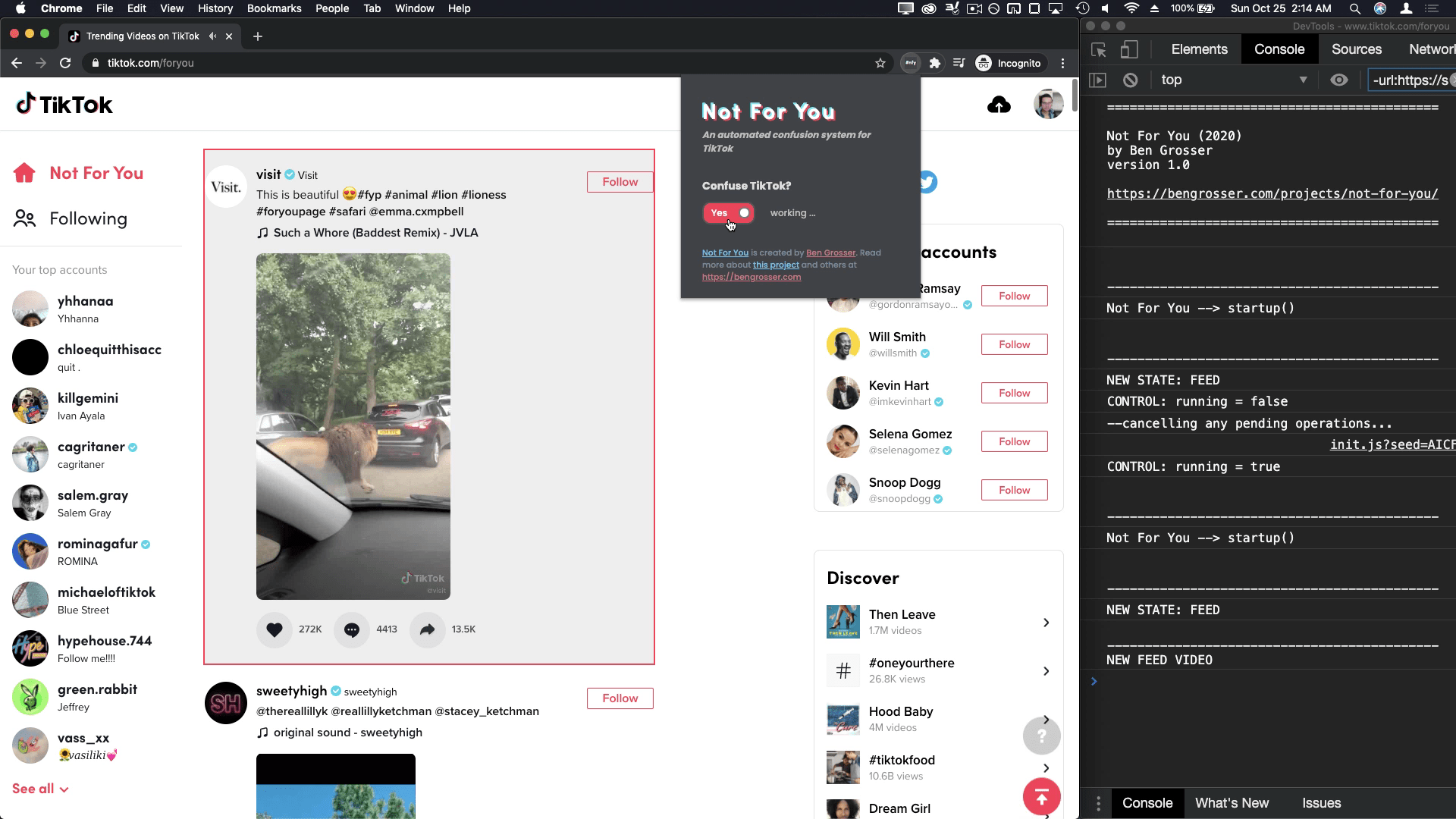The width and height of the screenshot is (1456, 819).
Task: Bookmark this page with the star icon
Action: point(880,63)
